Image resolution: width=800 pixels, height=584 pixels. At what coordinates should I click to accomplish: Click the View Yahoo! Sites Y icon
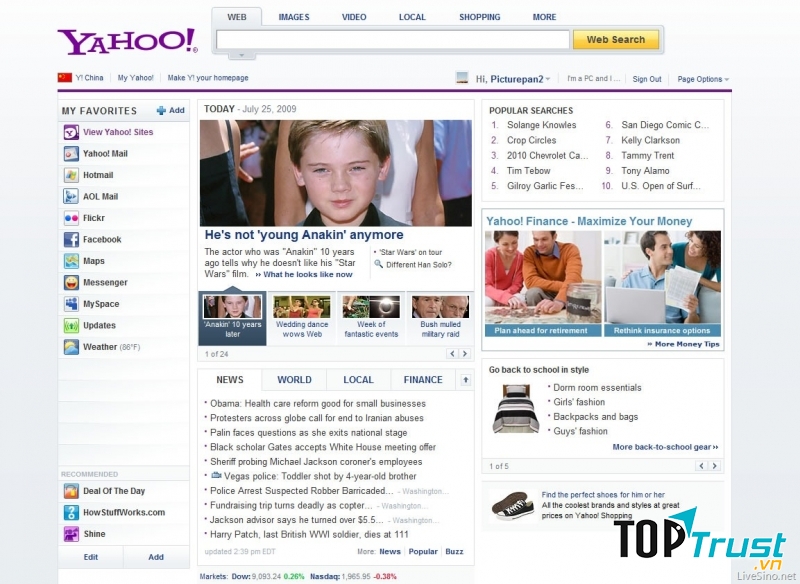pos(71,132)
